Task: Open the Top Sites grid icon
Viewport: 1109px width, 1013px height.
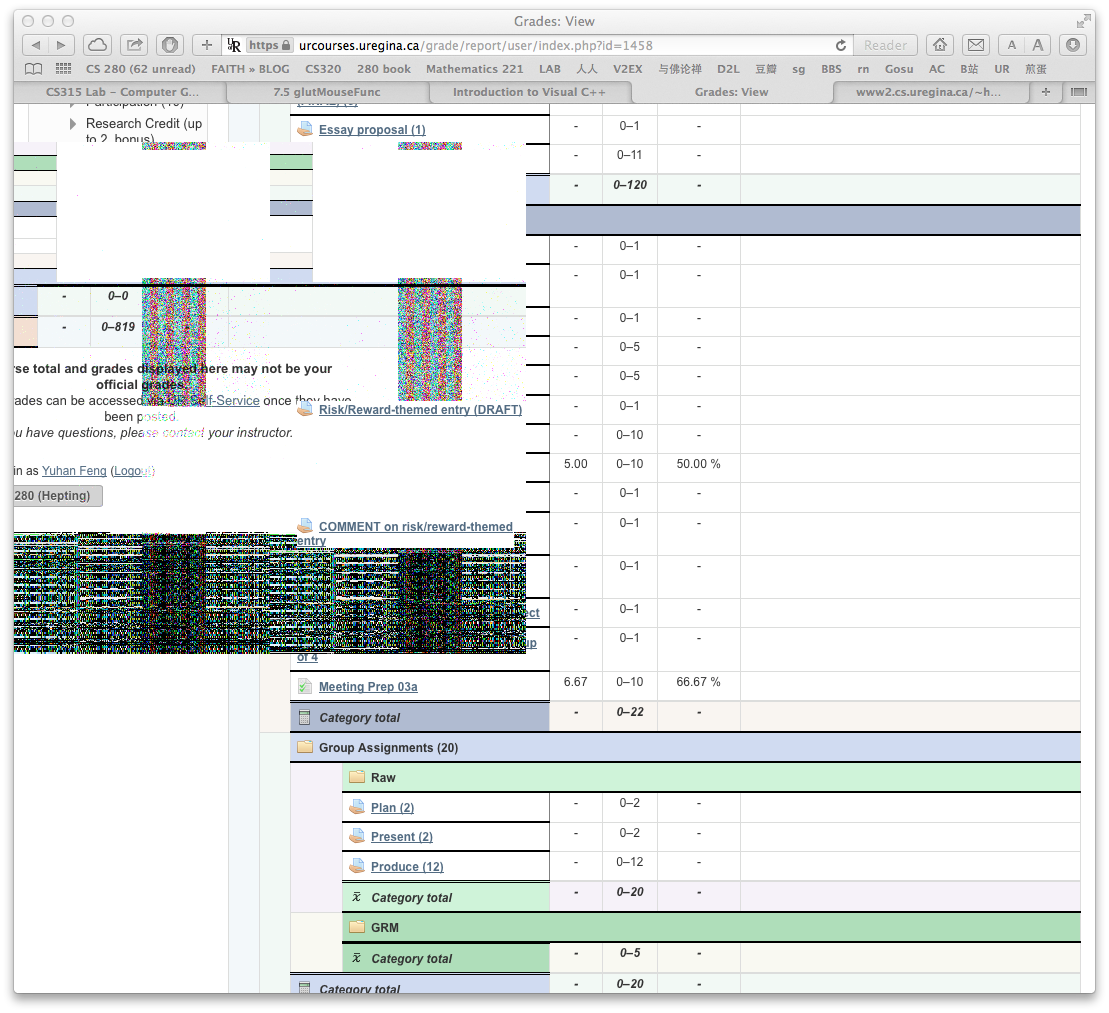Action: point(64,69)
